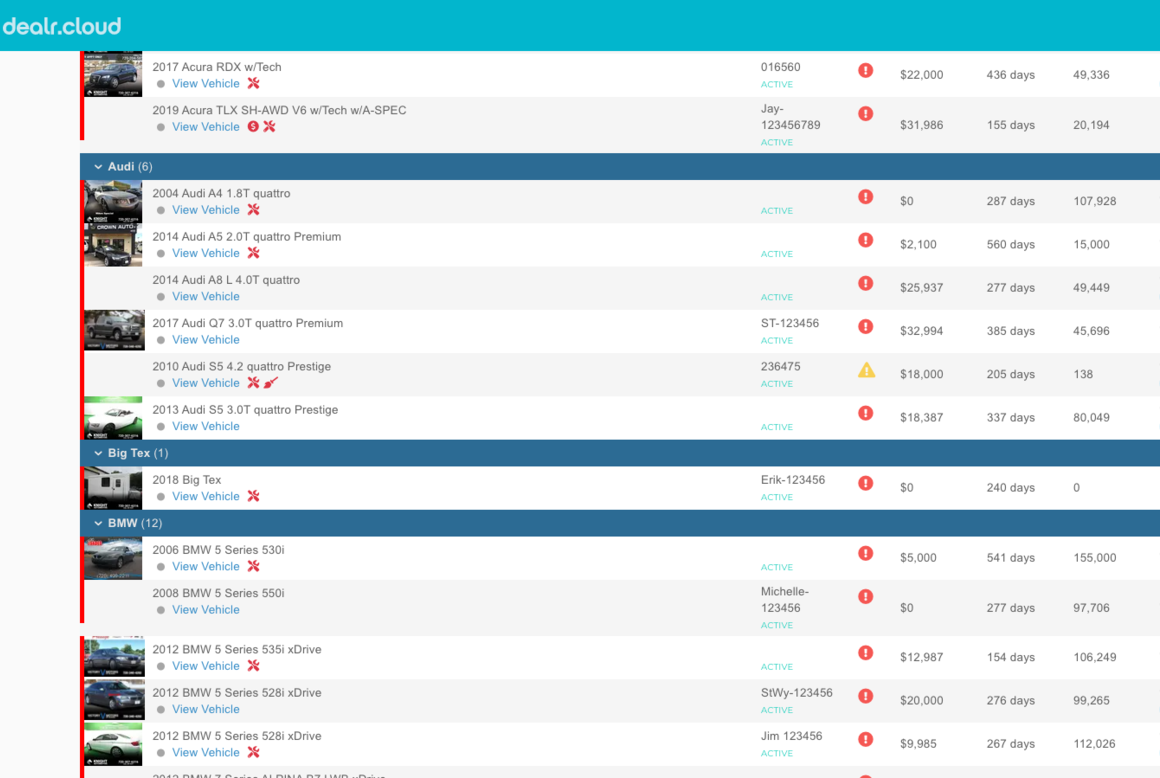Click the alert icon for 2018 Big Tex
The image size is (1160, 778).
866,484
